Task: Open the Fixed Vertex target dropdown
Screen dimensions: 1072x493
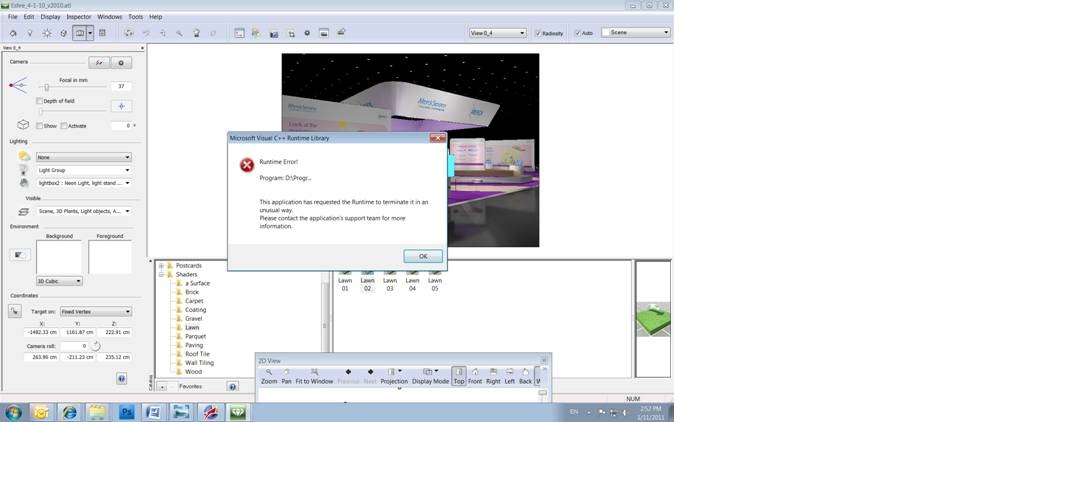Action: 95,312
